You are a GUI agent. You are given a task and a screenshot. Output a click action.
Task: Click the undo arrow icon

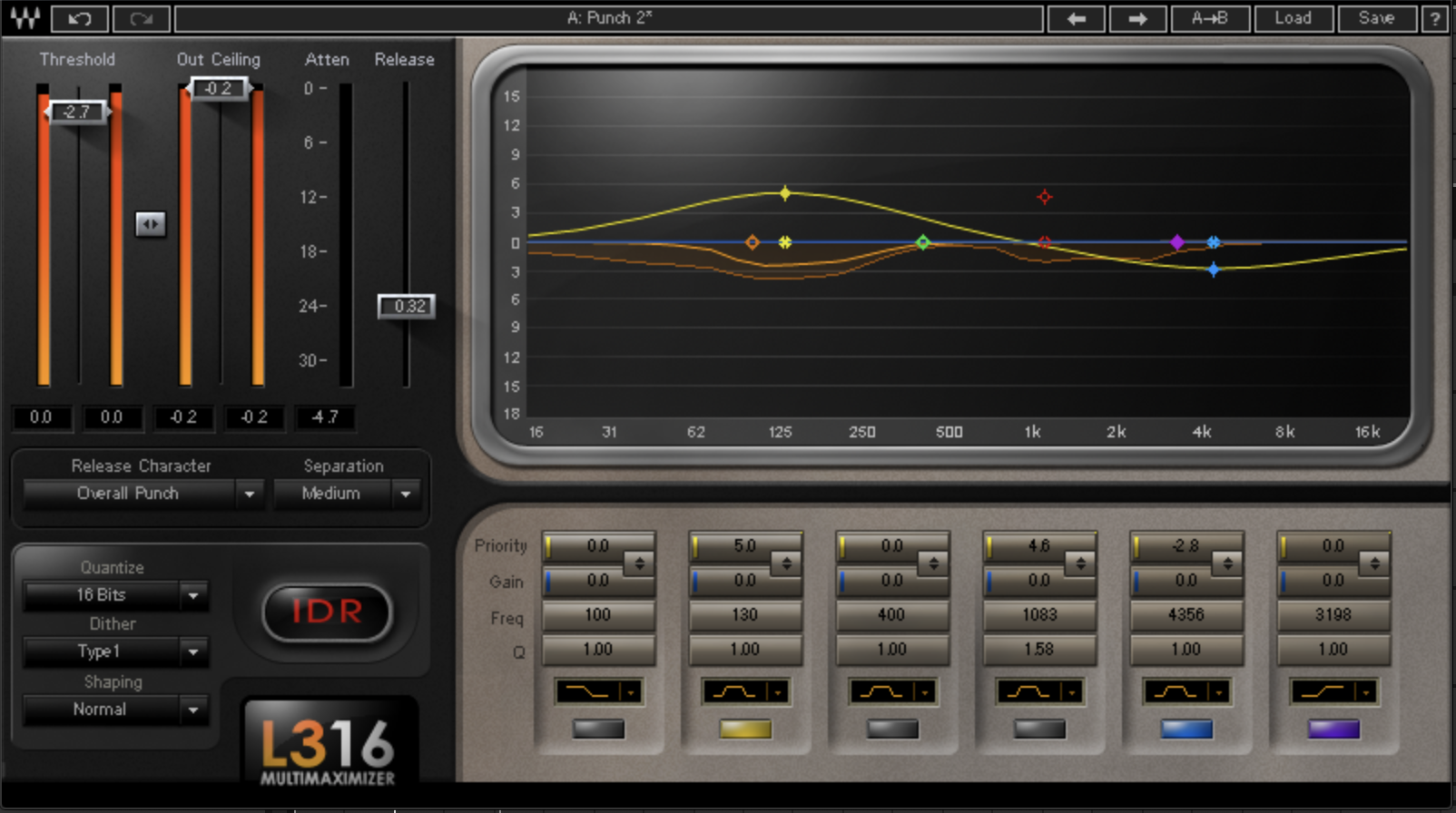[x=80, y=18]
